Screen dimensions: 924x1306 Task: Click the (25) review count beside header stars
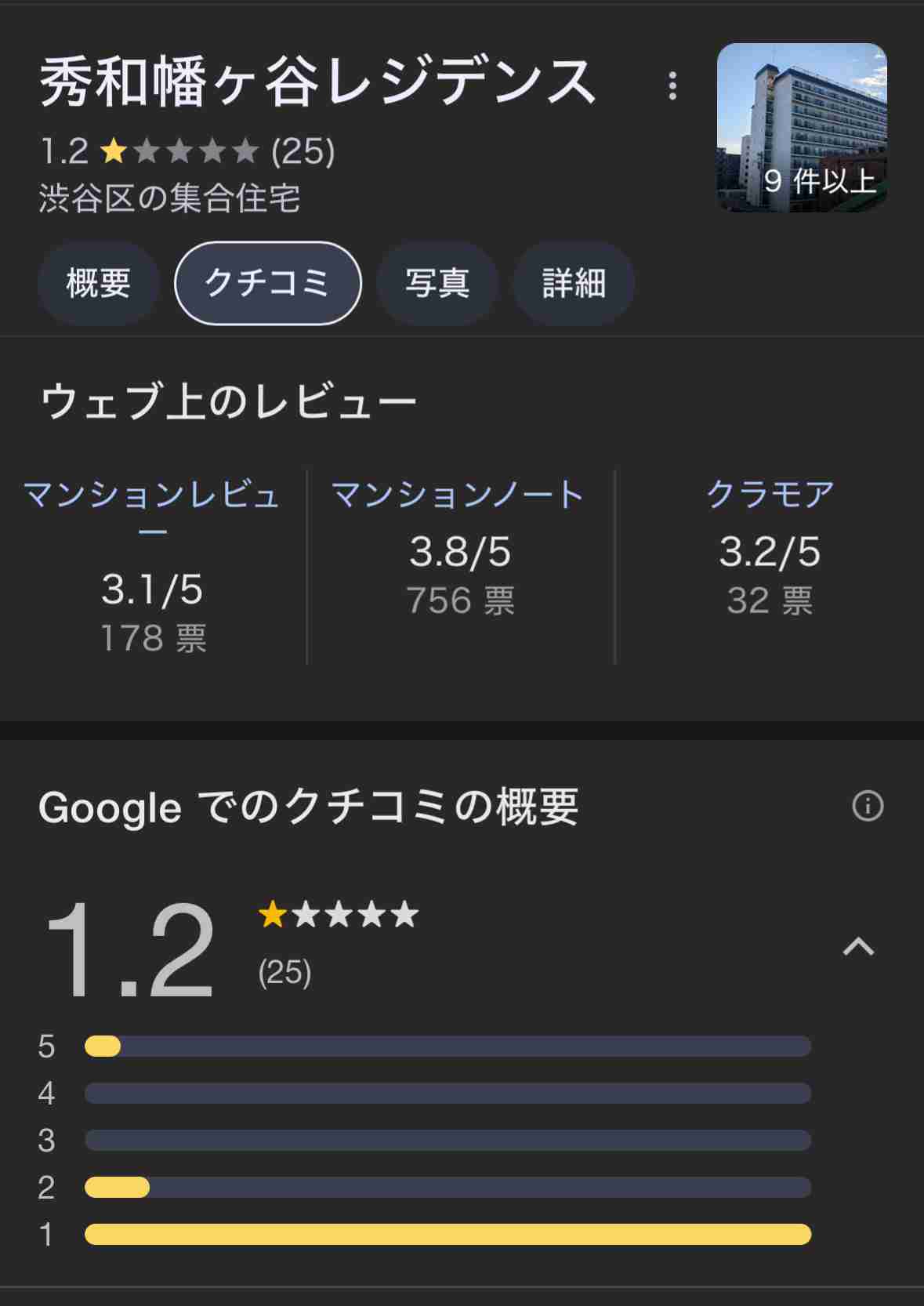pyautogui.click(x=303, y=151)
